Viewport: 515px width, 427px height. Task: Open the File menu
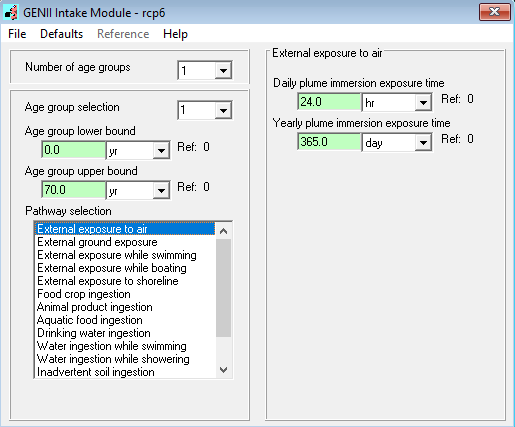click(17, 34)
